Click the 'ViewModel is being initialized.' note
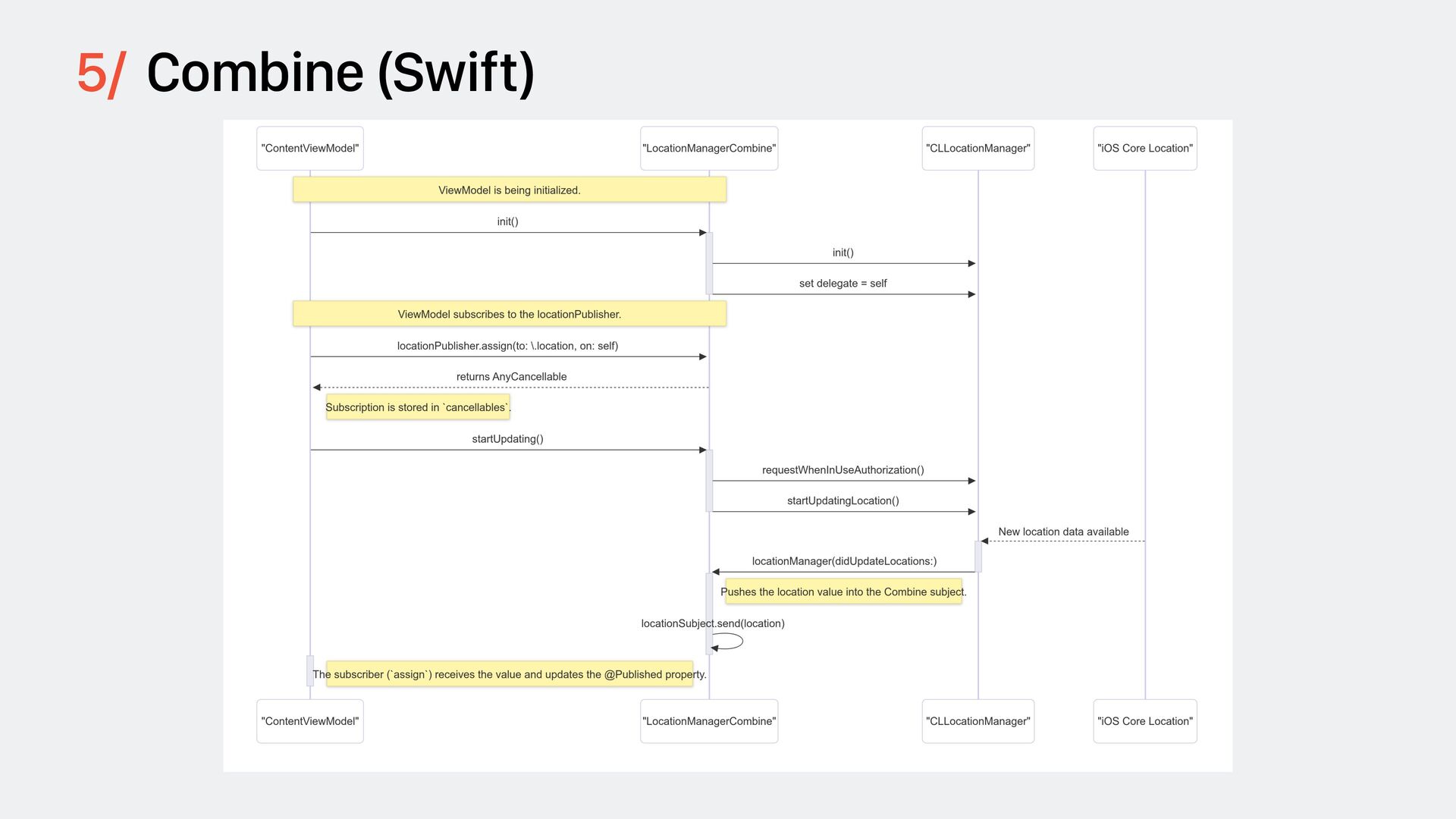Screen dimensions: 1456x819 pyautogui.click(x=509, y=190)
